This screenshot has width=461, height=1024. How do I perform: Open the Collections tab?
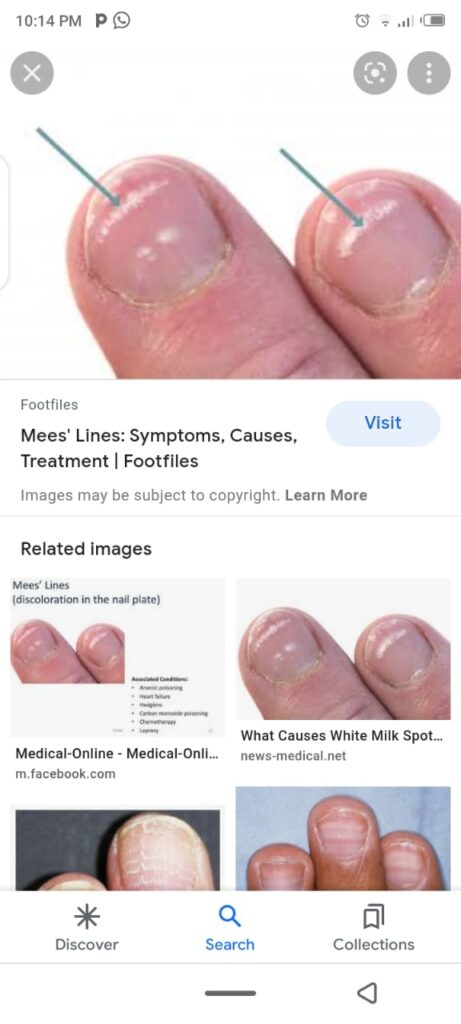point(374,927)
